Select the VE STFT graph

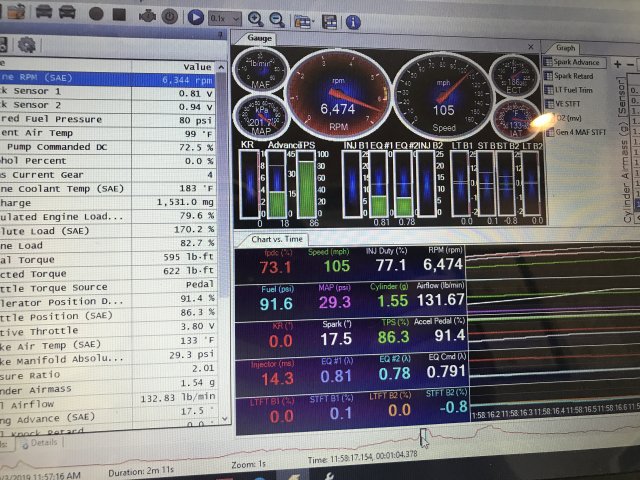click(562, 104)
